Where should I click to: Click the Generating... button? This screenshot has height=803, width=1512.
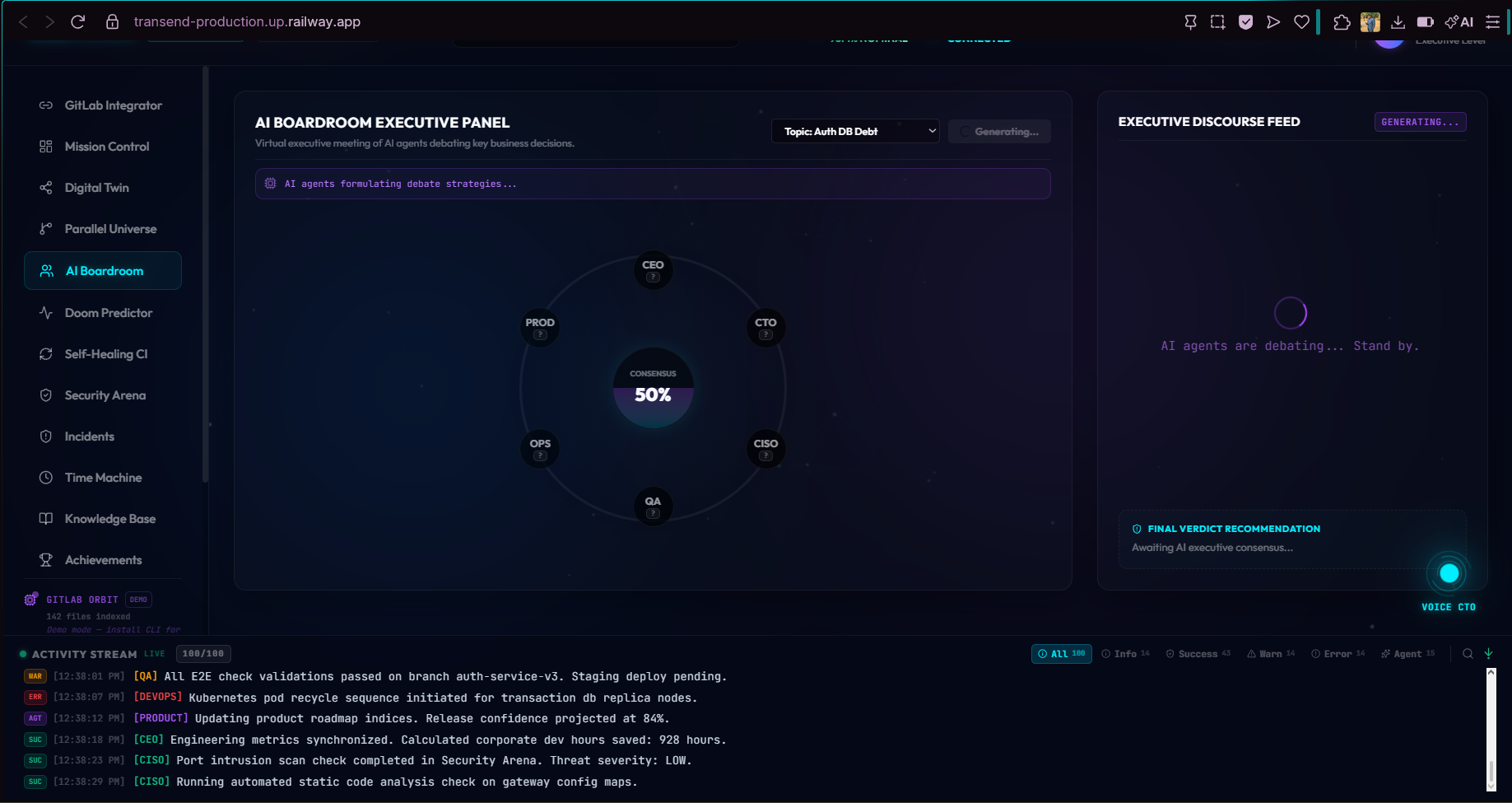pyautogui.click(x=999, y=132)
